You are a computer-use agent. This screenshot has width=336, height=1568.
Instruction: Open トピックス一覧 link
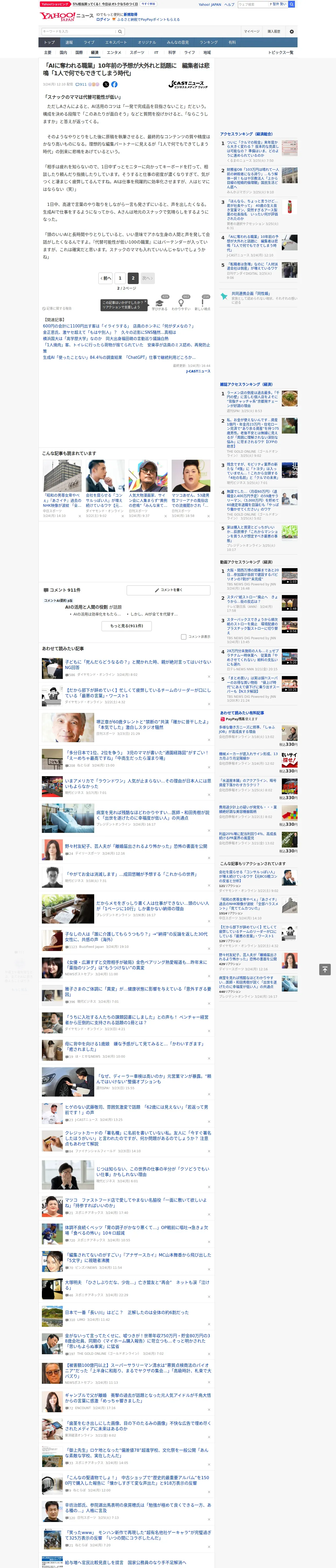[281, 52]
